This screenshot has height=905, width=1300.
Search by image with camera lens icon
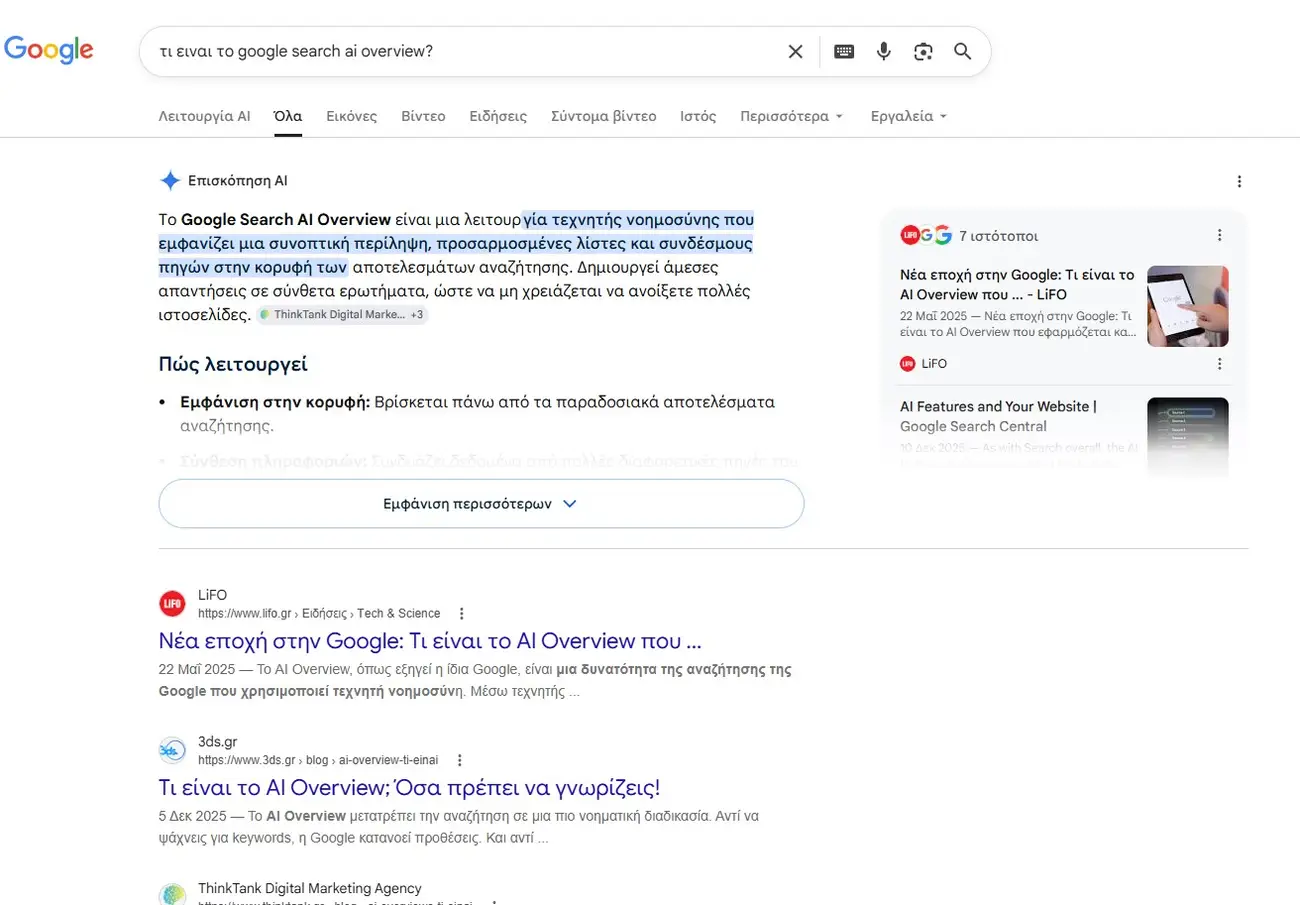(923, 52)
